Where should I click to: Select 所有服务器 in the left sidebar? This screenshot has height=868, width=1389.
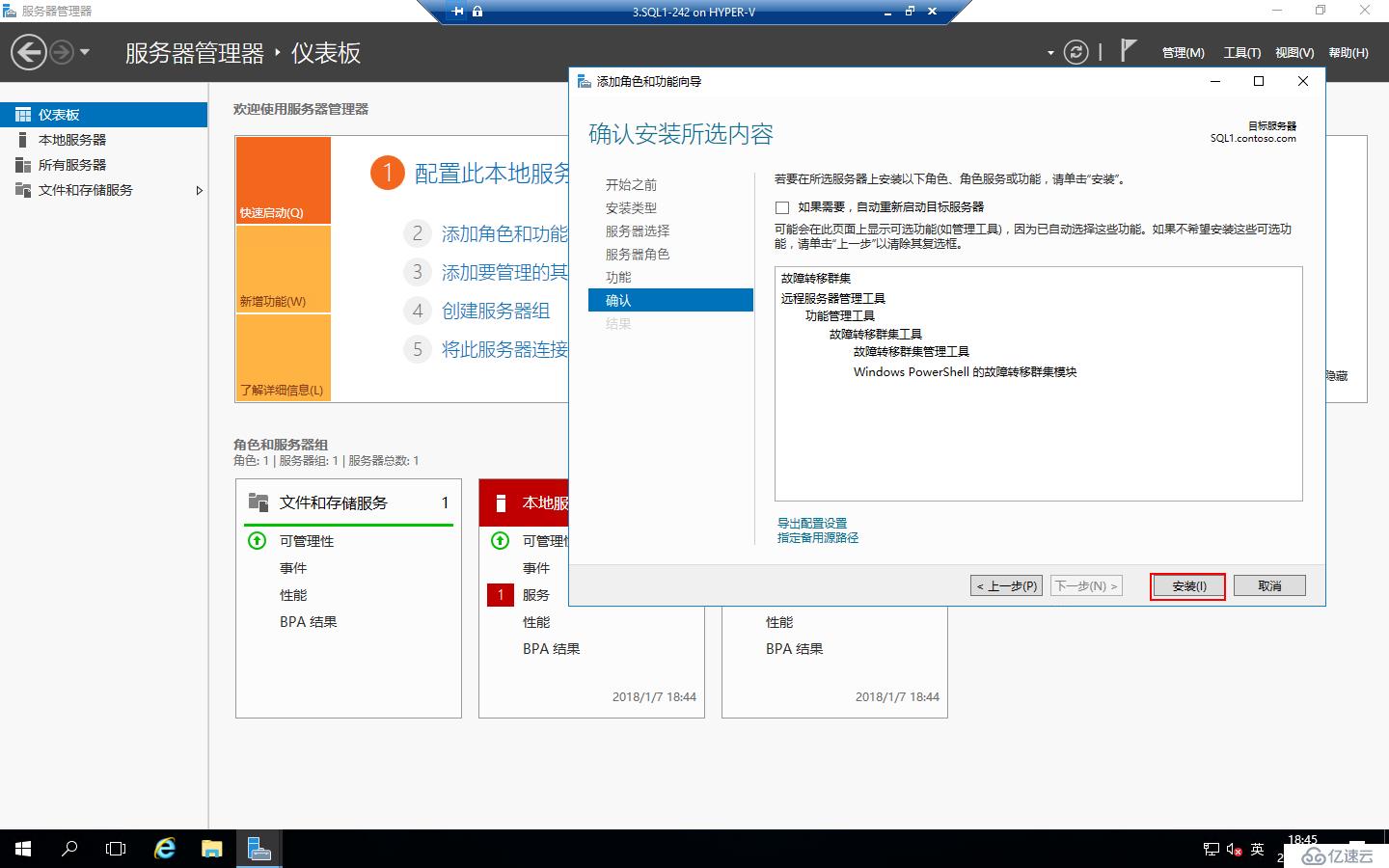[103, 165]
